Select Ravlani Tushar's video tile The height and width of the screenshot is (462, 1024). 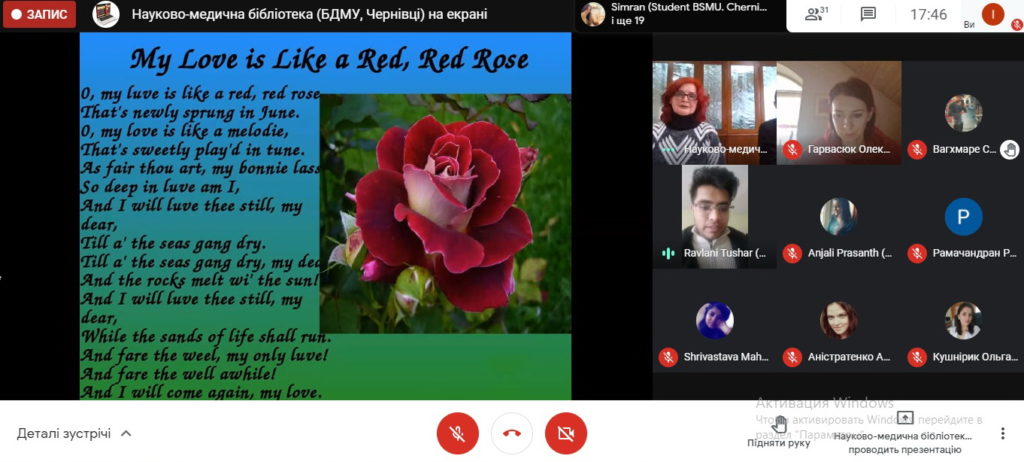click(715, 217)
